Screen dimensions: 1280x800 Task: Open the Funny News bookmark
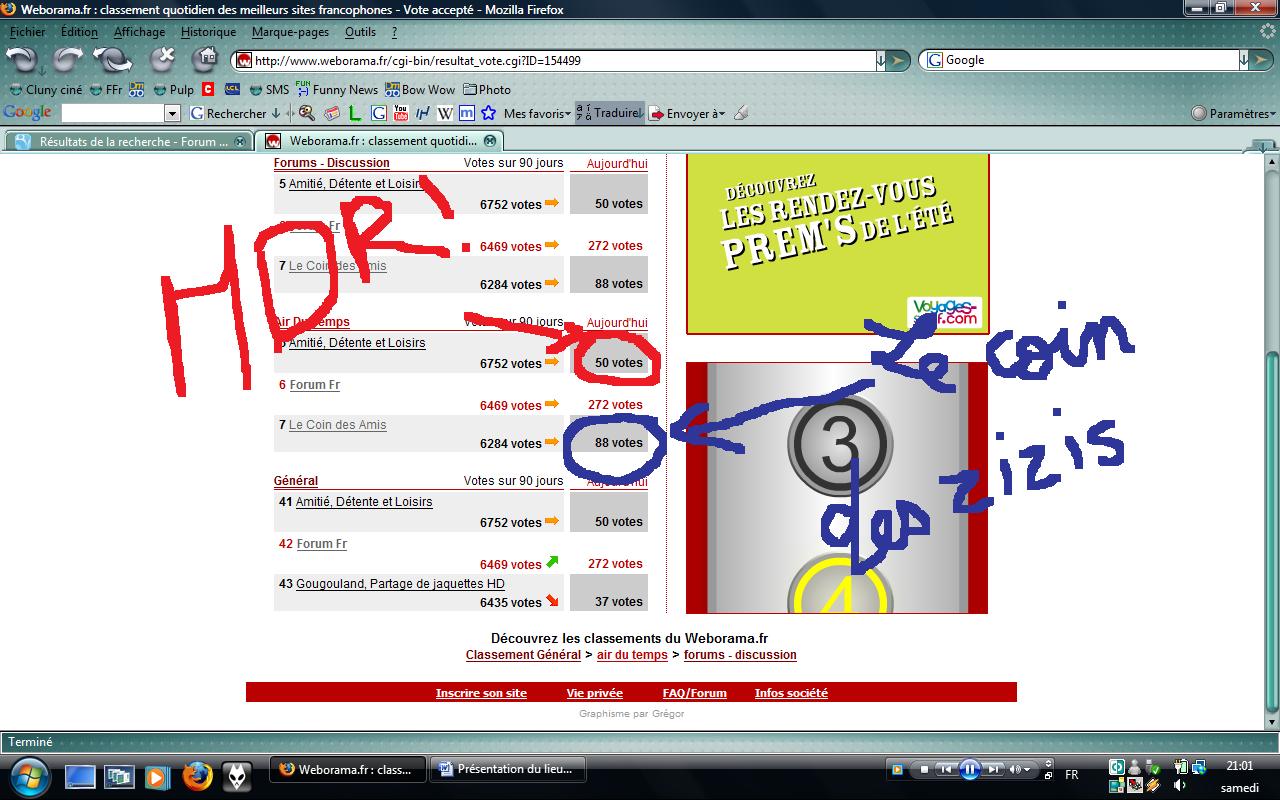(337, 89)
